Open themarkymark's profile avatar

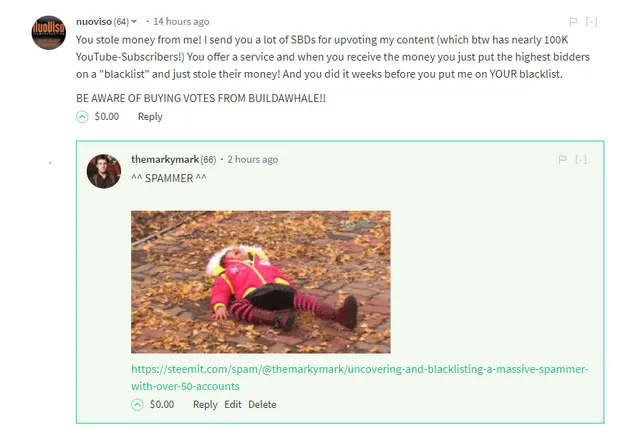point(104,171)
